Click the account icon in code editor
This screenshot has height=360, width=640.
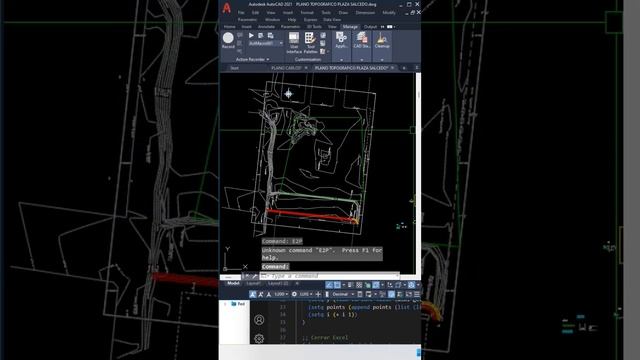point(259,320)
